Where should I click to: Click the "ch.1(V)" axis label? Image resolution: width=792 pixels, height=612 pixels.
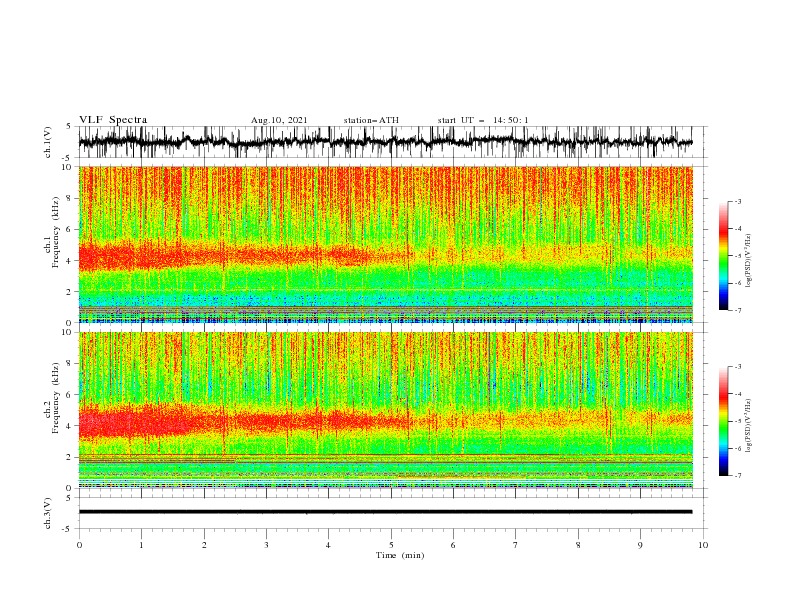[x=48, y=142]
